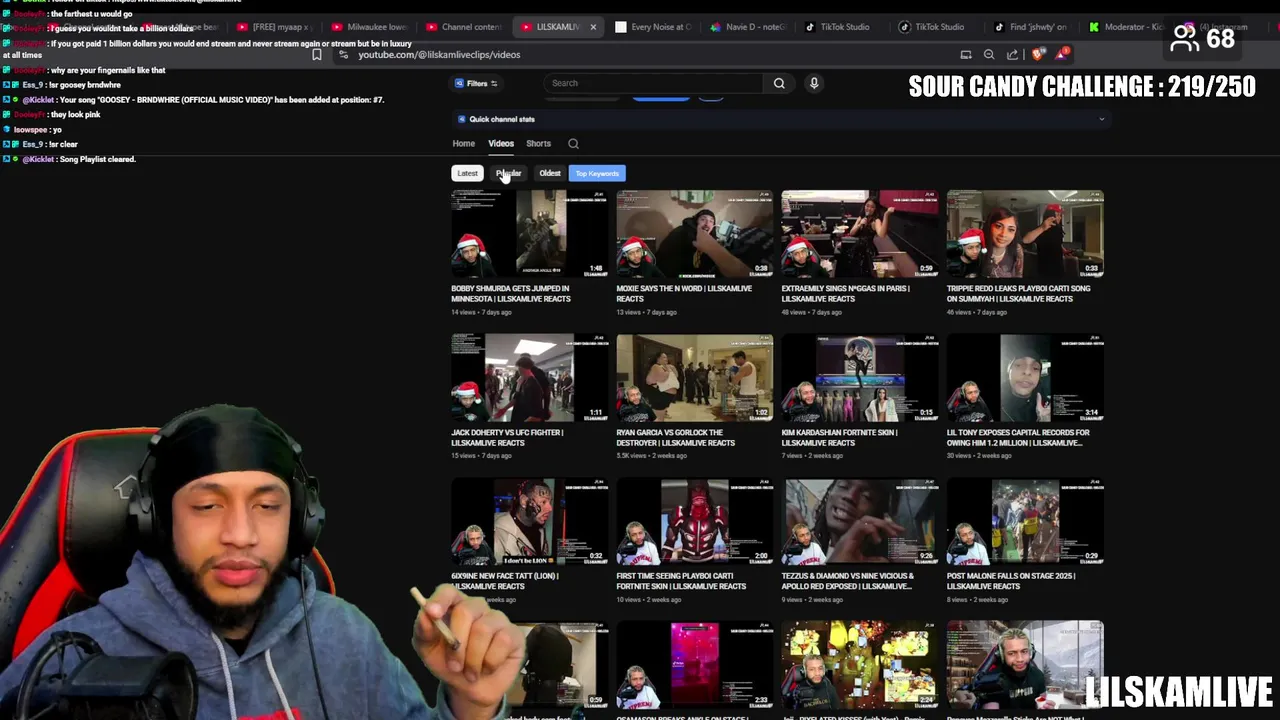Image resolution: width=1280 pixels, height=720 pixels.
Task: Sort videos by Latest
Action: [x=467, y=173]
